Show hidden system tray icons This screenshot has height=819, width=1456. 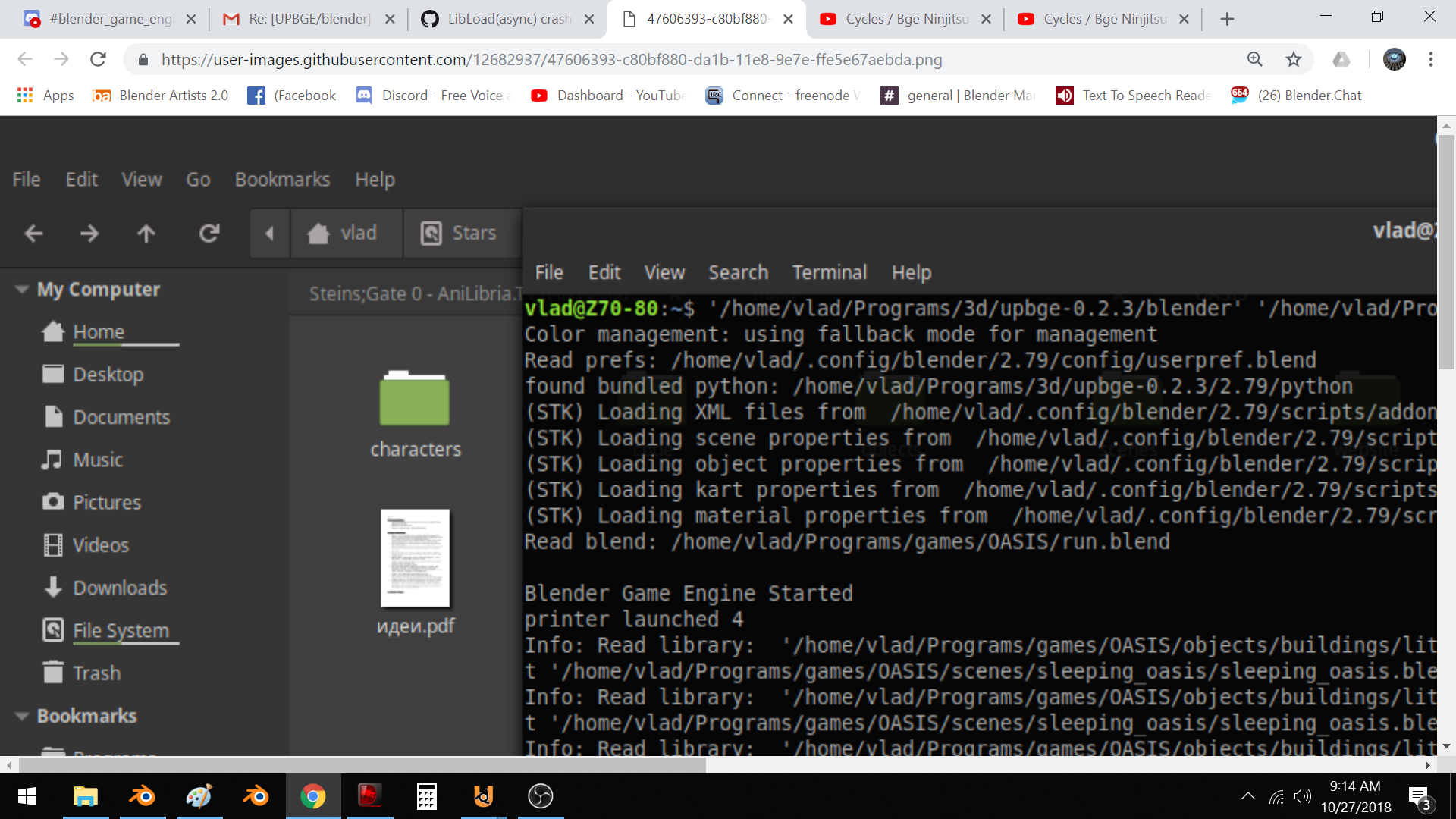pos(1248,796)
